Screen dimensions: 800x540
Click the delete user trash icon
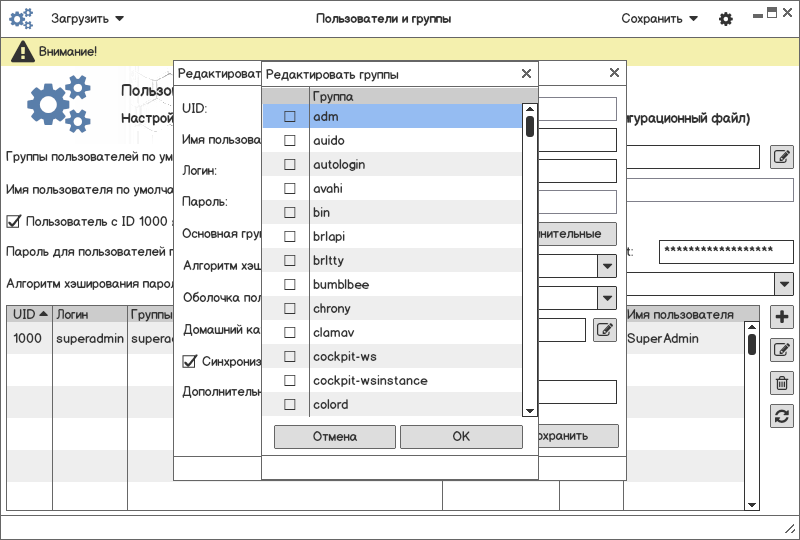[x=783, y=382]
